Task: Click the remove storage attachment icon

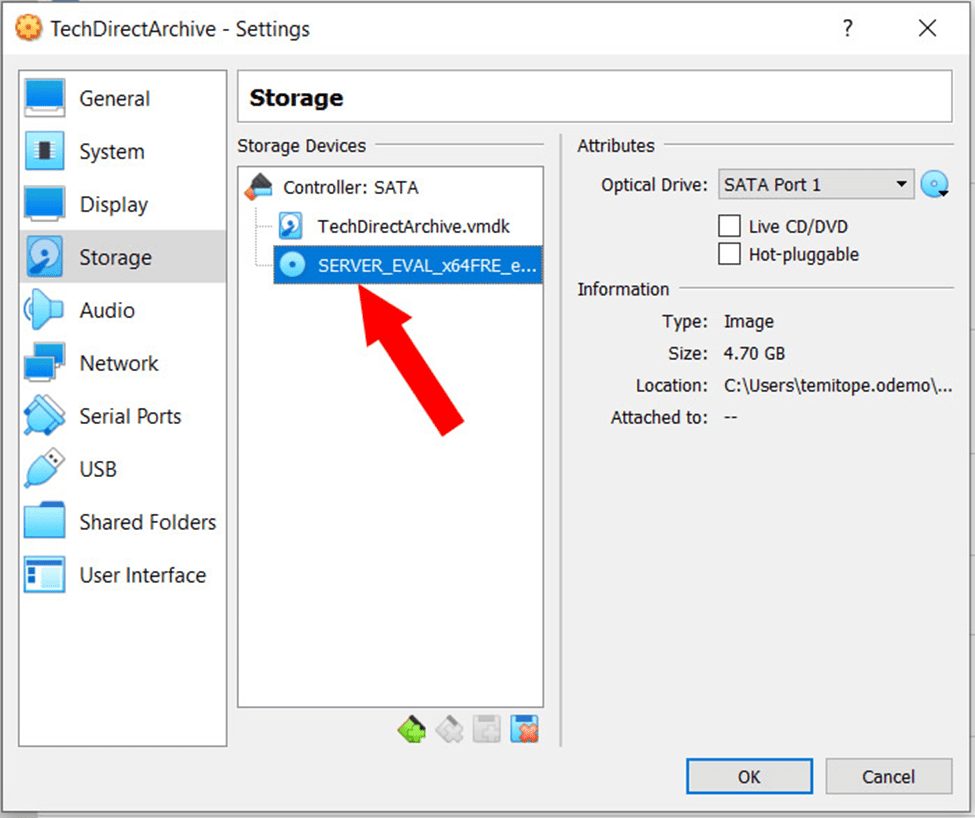Action: 524,729
